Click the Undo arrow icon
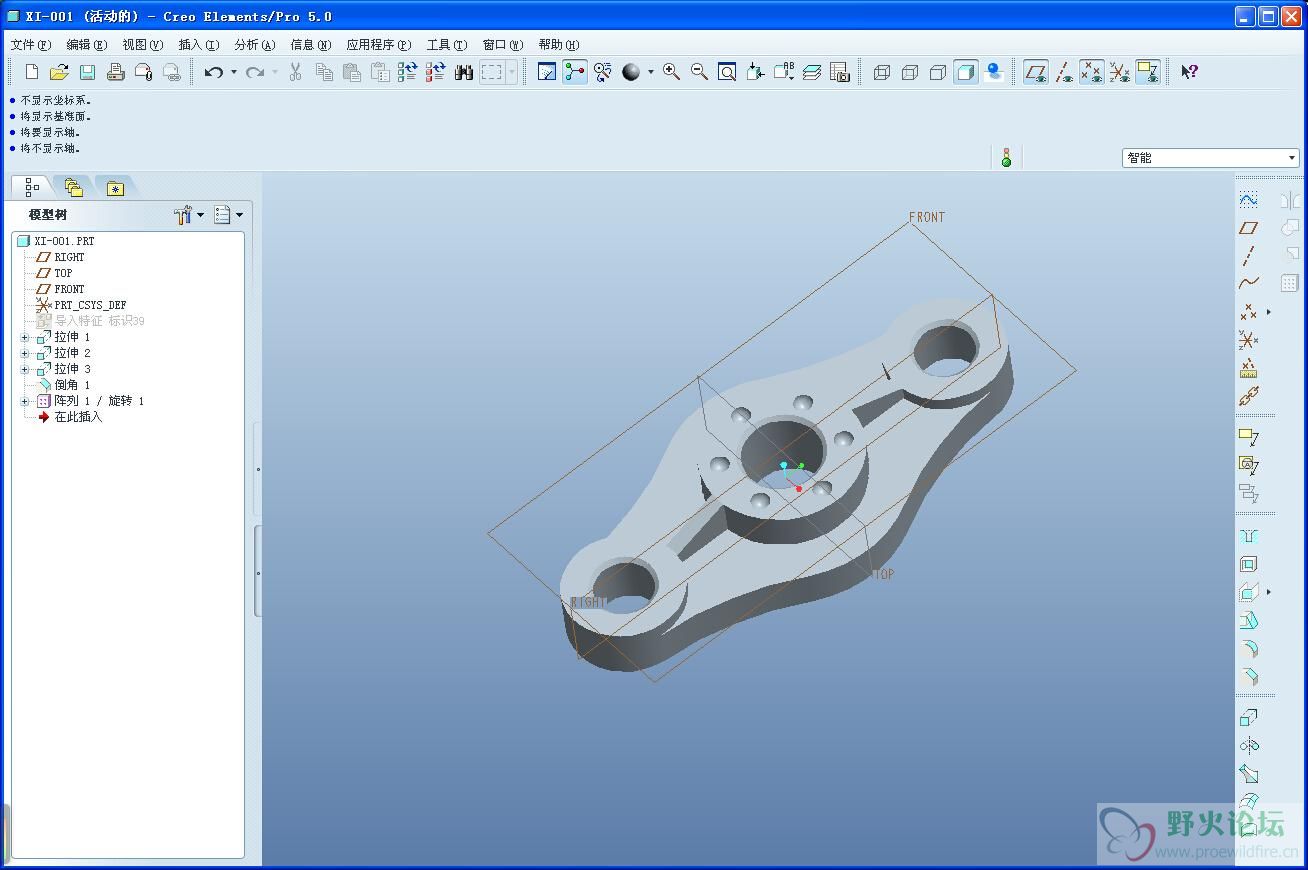 (x=213, y=72)
